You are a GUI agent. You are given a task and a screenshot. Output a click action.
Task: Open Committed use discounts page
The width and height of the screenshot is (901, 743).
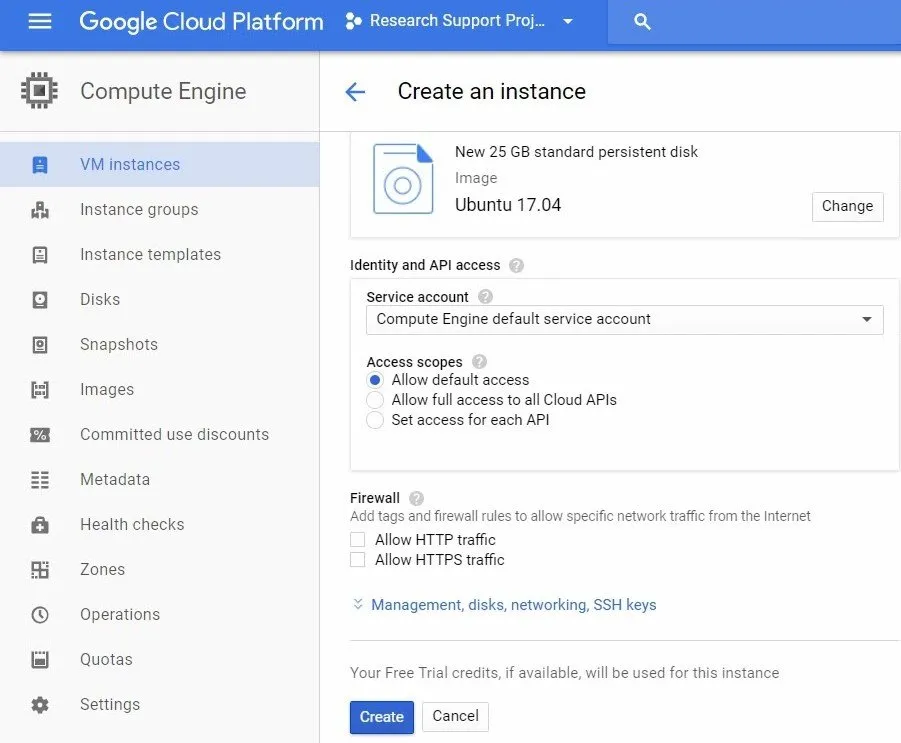click(x=159, y=434)
